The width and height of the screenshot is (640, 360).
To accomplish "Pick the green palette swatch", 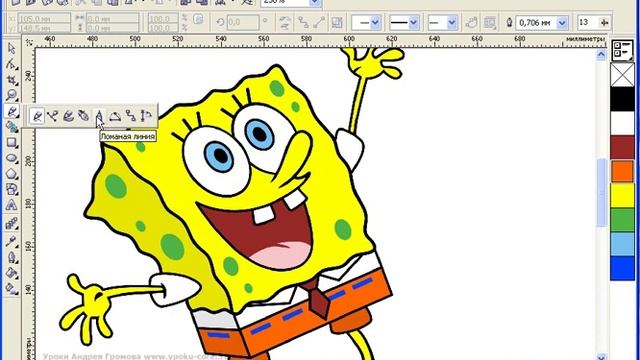I will pos(622,220).
